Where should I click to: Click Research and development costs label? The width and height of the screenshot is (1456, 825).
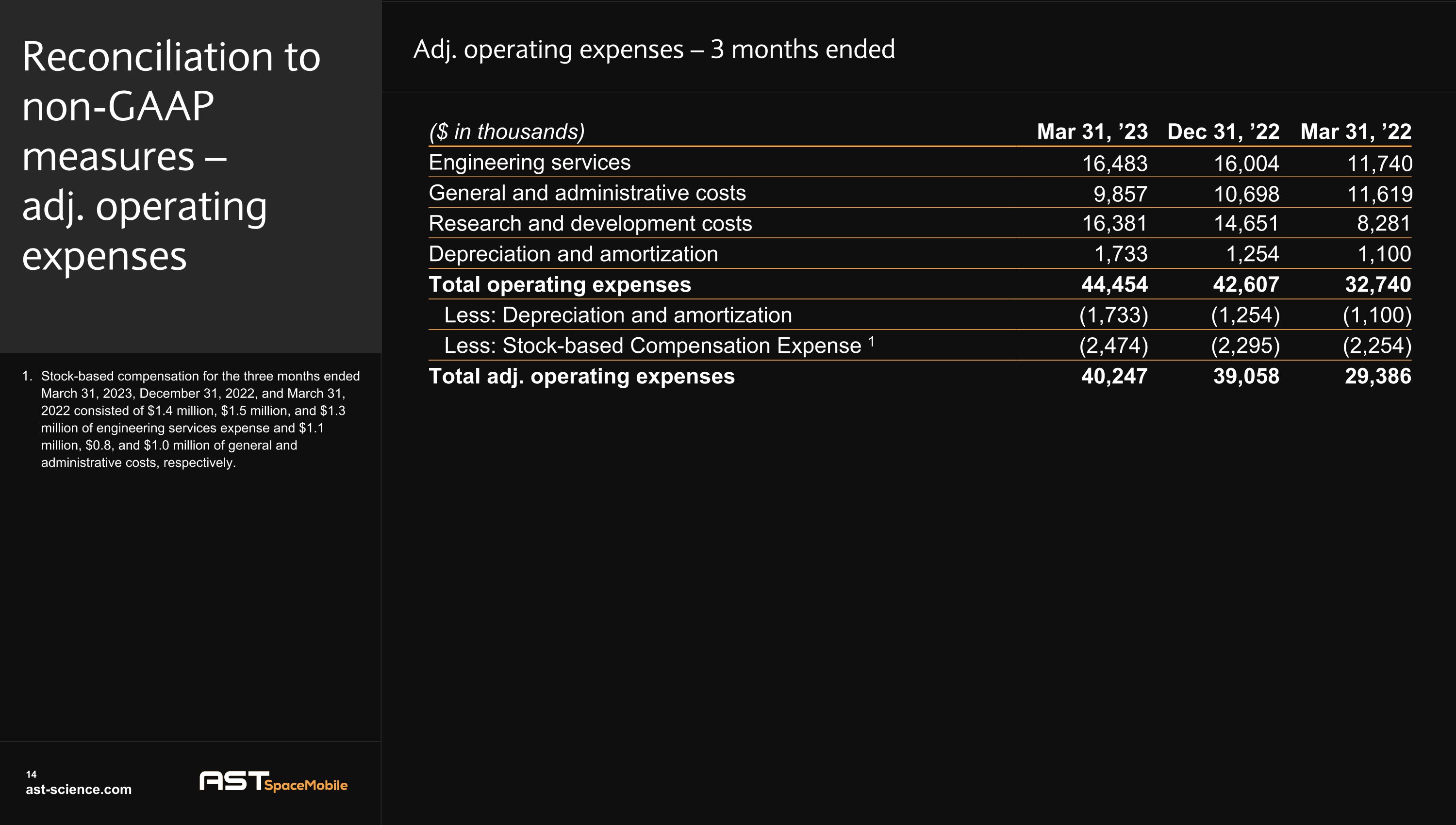(x=590, y=224)
